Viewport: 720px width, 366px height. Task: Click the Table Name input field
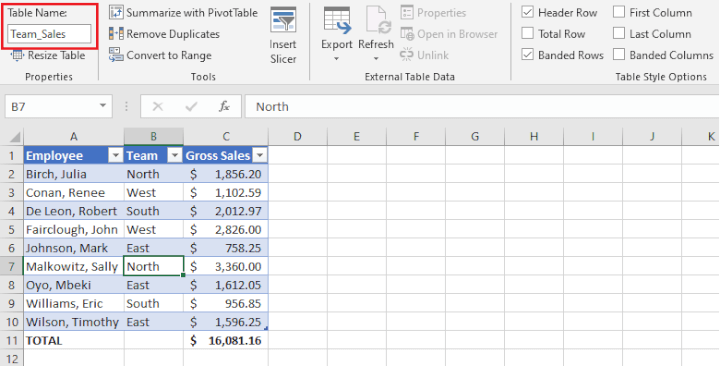click(49, 34)
